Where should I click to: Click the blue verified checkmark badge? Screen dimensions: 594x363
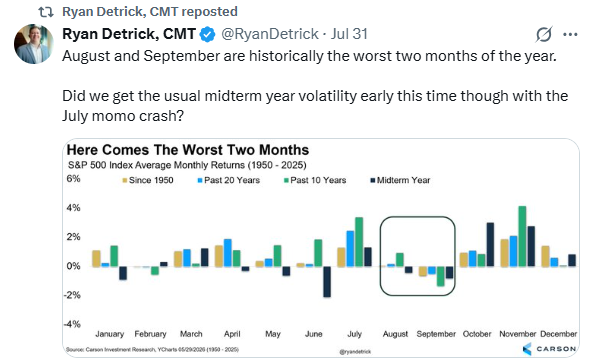coord(207,34)
